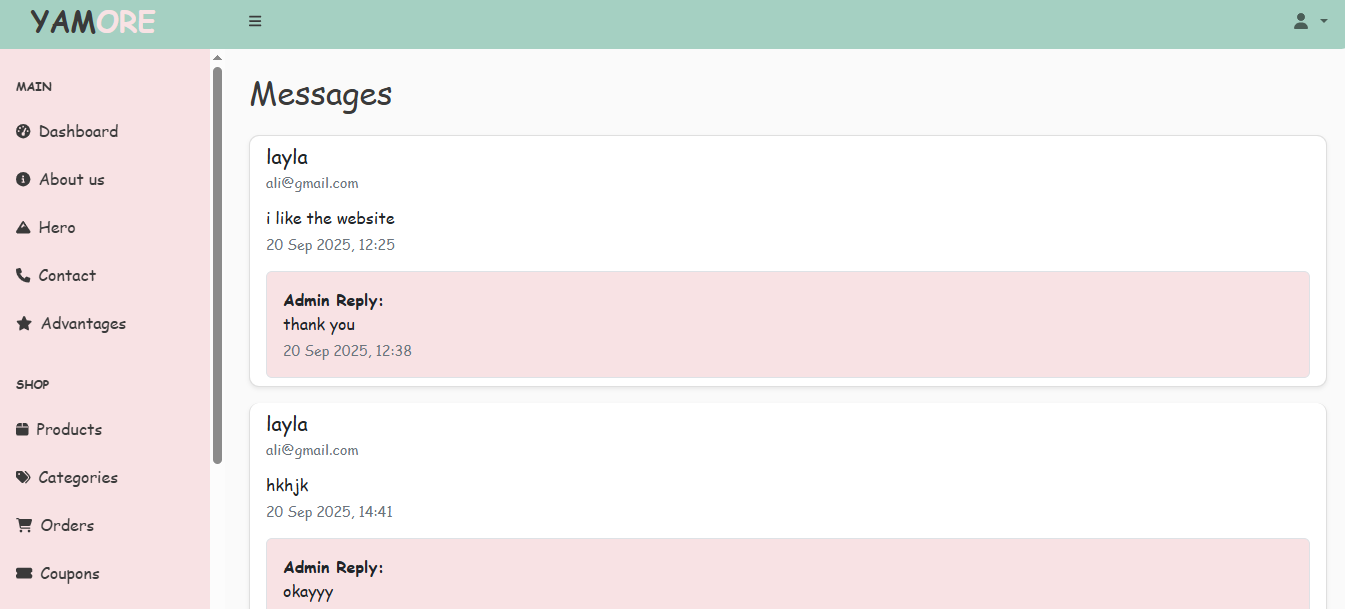
Task: Click the "thank you" admin reply box
Action: 787,324
